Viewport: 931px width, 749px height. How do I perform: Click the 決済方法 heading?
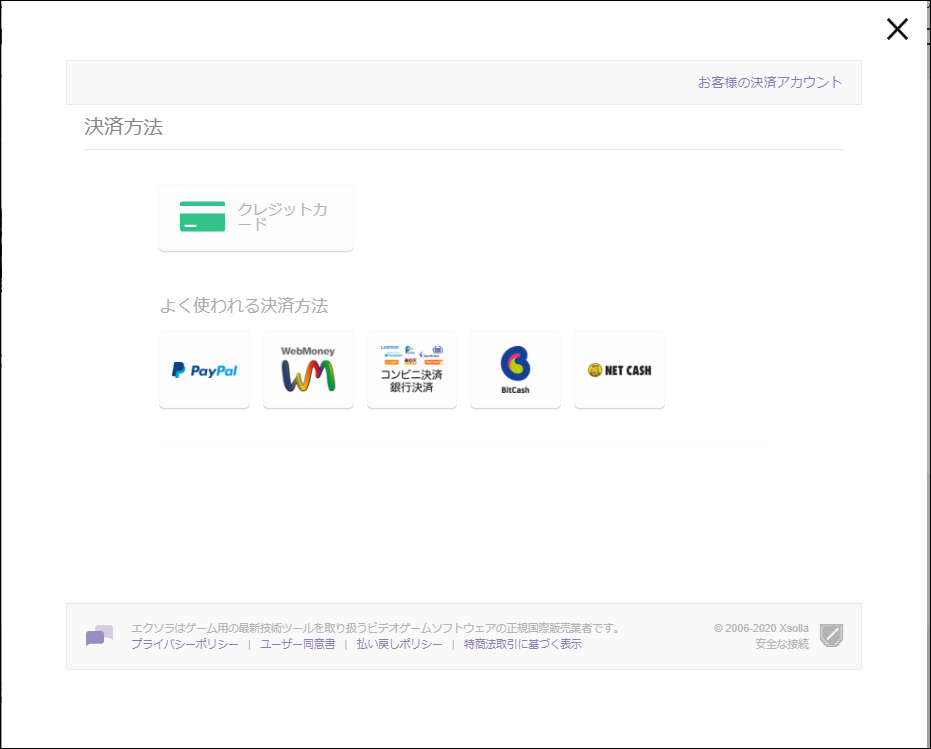click(x=124, y=127)
